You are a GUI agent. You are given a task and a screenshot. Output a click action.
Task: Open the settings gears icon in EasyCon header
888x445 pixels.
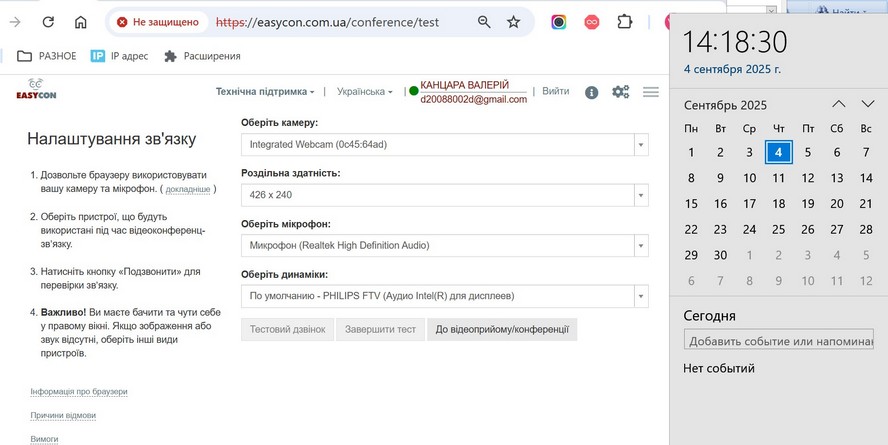(x=621, y=92)
